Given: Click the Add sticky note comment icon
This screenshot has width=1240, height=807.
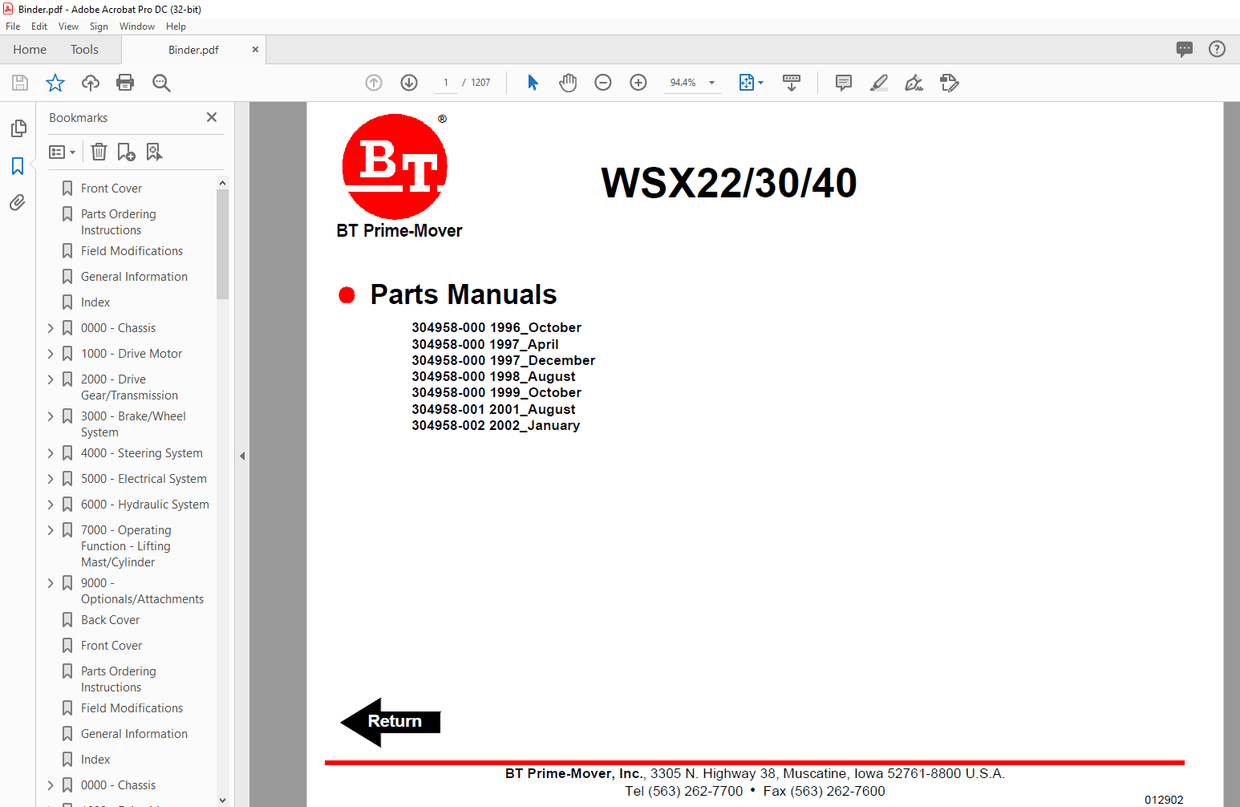Looking at the screenshot, I should [843, 82].
